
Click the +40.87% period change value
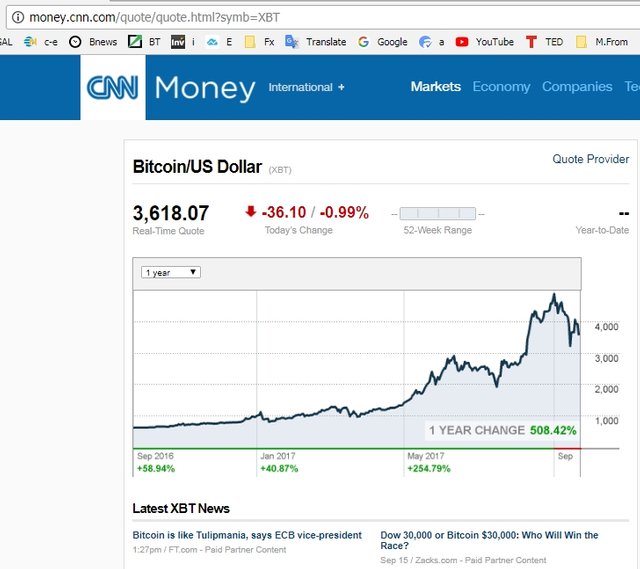tap(279, 469)
